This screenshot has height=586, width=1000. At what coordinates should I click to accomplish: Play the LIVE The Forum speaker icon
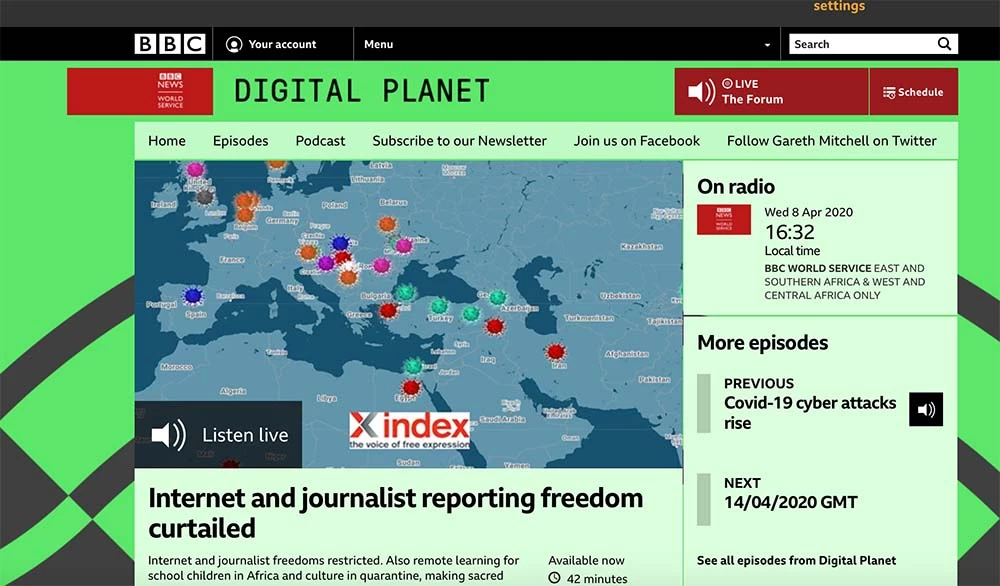pyautogui.click(x=701, y=92)
